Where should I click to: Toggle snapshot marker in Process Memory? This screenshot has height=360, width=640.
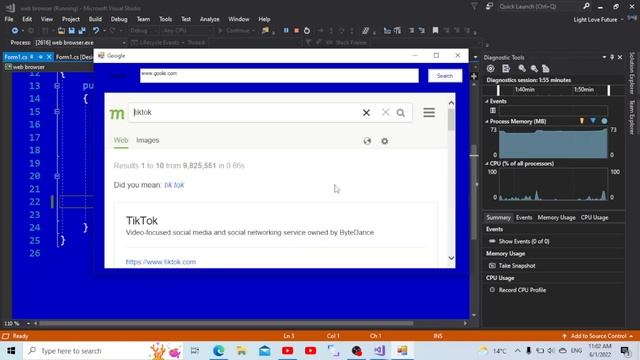pos(593,121)
